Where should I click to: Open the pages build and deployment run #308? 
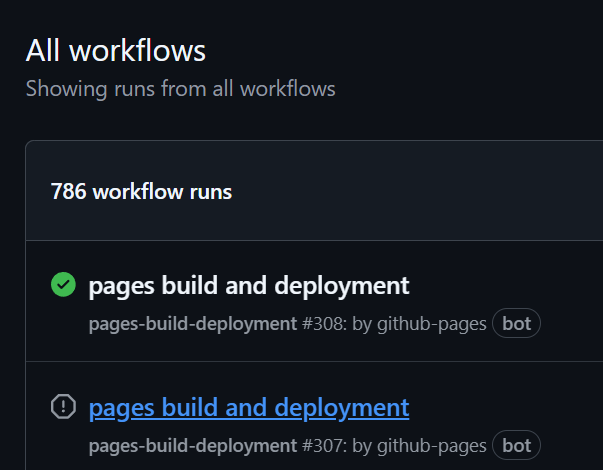click(x=249, y=286)
